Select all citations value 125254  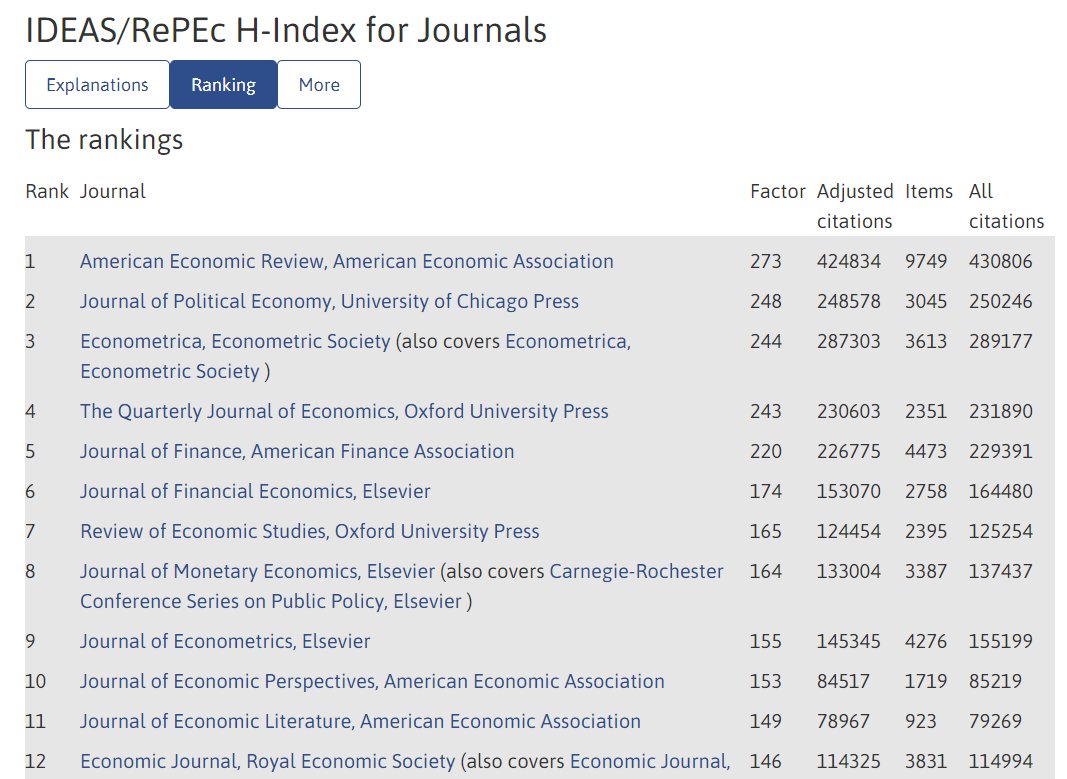(x=1000, y=531)
